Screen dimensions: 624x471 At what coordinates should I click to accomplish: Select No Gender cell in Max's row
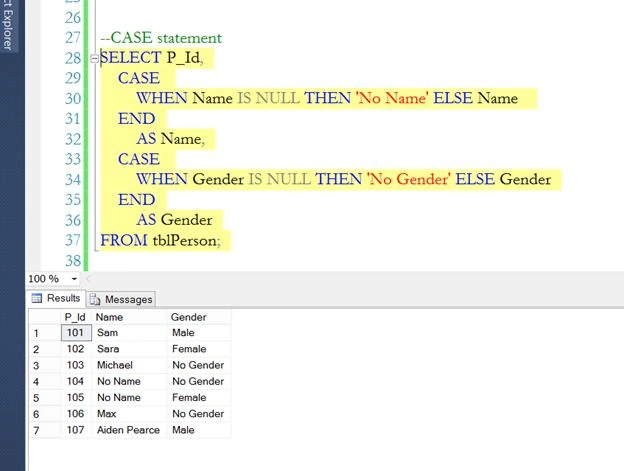click(199, 414)
